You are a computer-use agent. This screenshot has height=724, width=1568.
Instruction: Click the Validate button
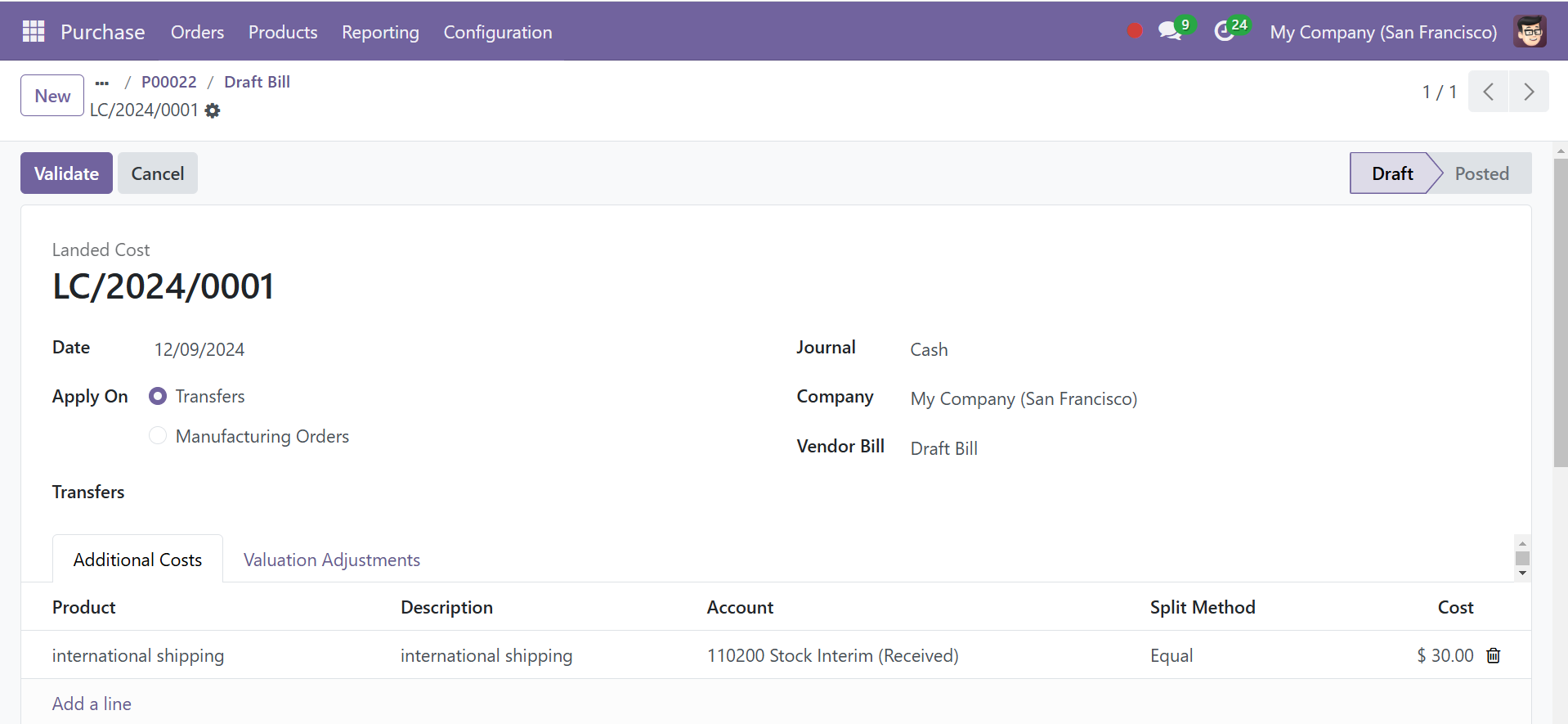tap(66, 173)
